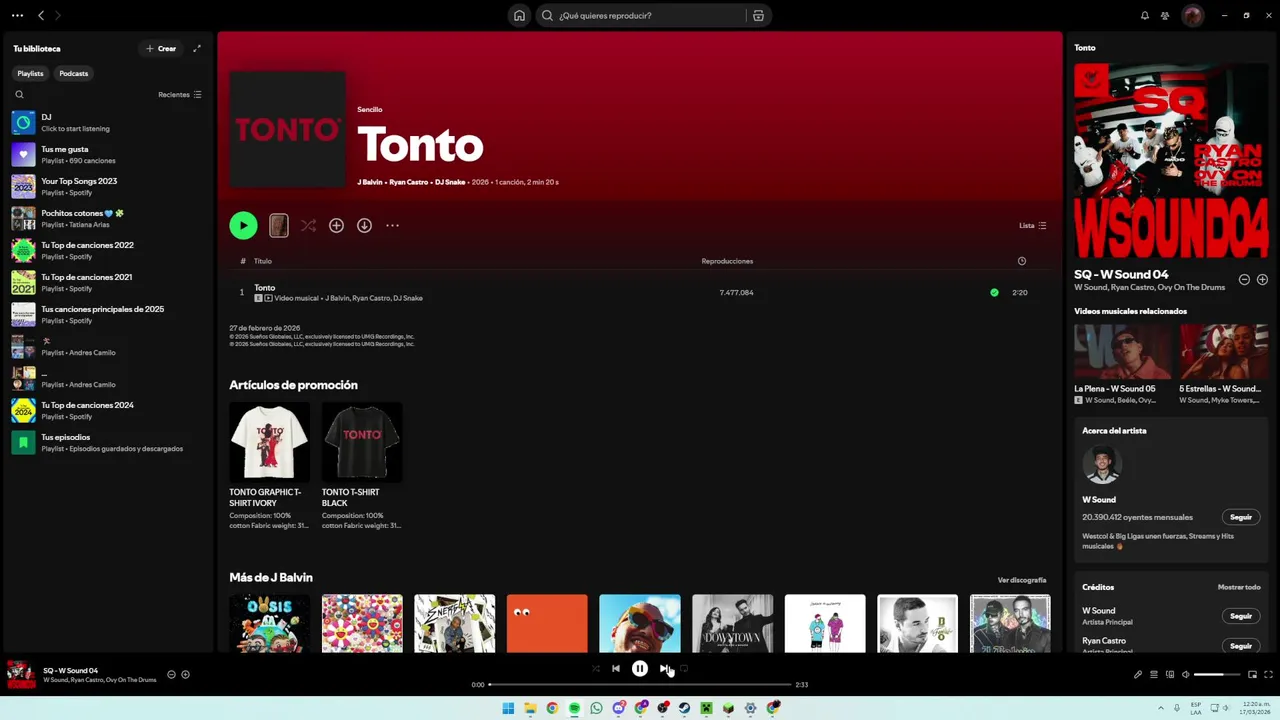1280x720 pixels.
Task: Open the connect to a device icon
Action: [1170, 674]
